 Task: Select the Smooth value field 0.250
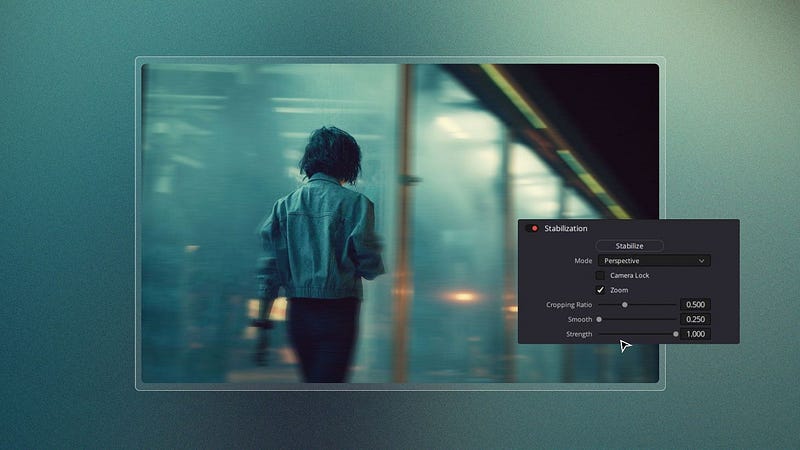pyautogui.click(x=695, y=319)
